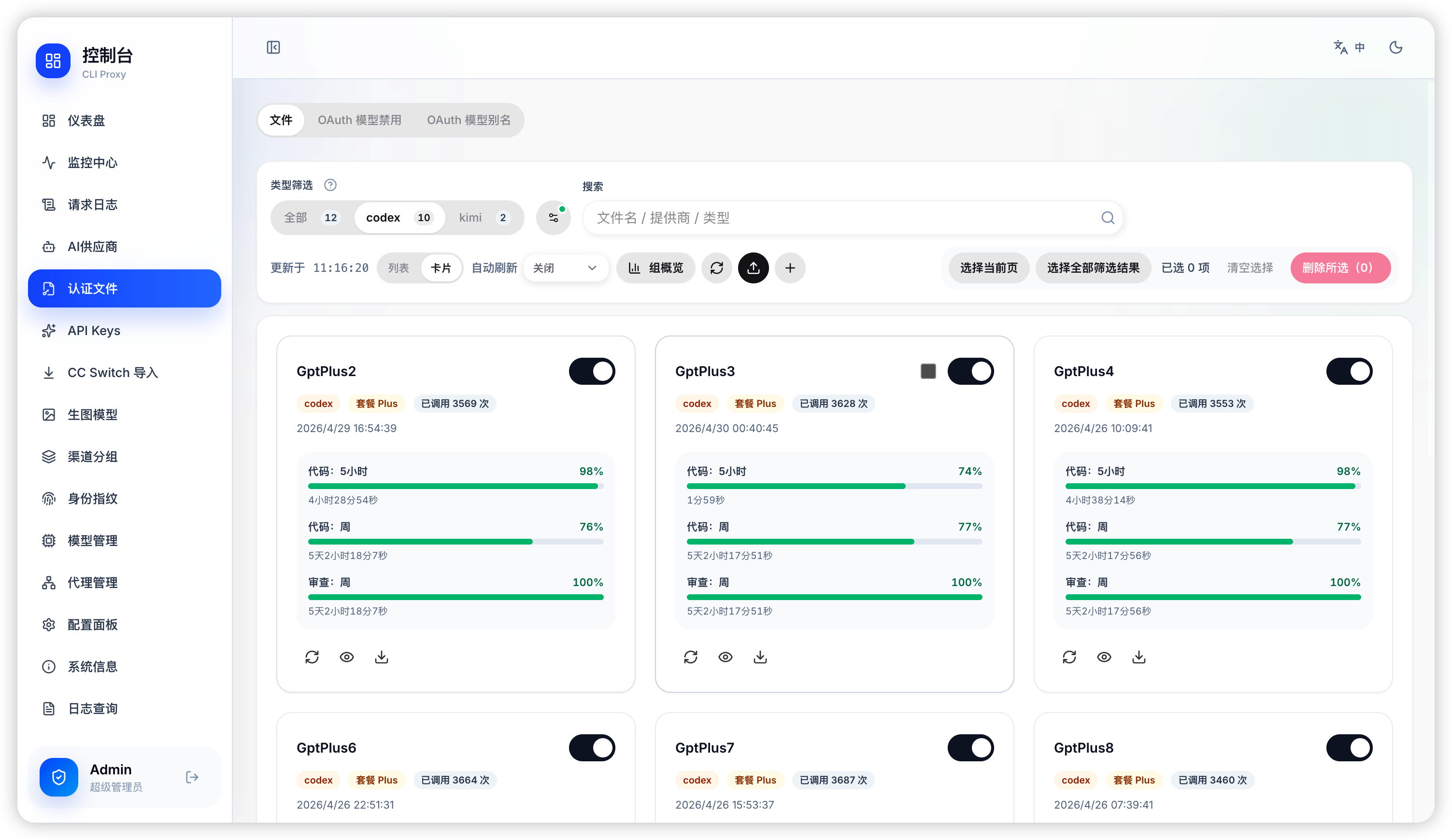Click GptPlus2 代码: 5小时 progress bar
The width and height of the screenshot is (1452, 840).
click(x=455, y=486)
